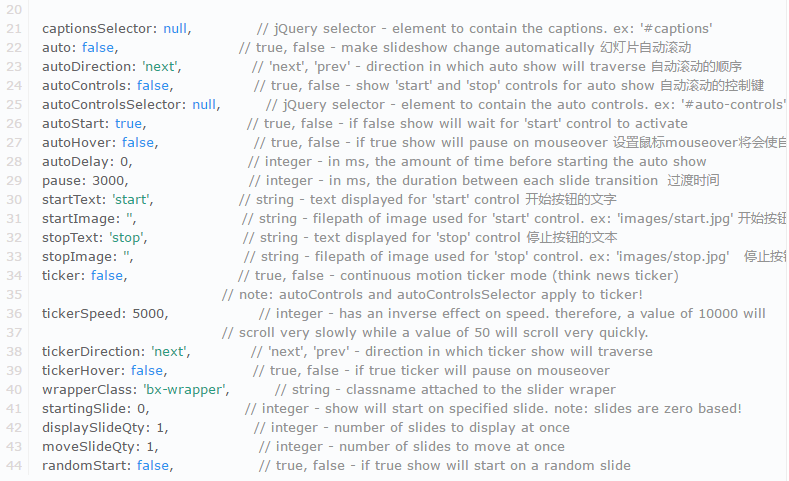Click the 3000 value of pause
The image size is (789, 481).
pyautogui.click(x=108, y=181)
